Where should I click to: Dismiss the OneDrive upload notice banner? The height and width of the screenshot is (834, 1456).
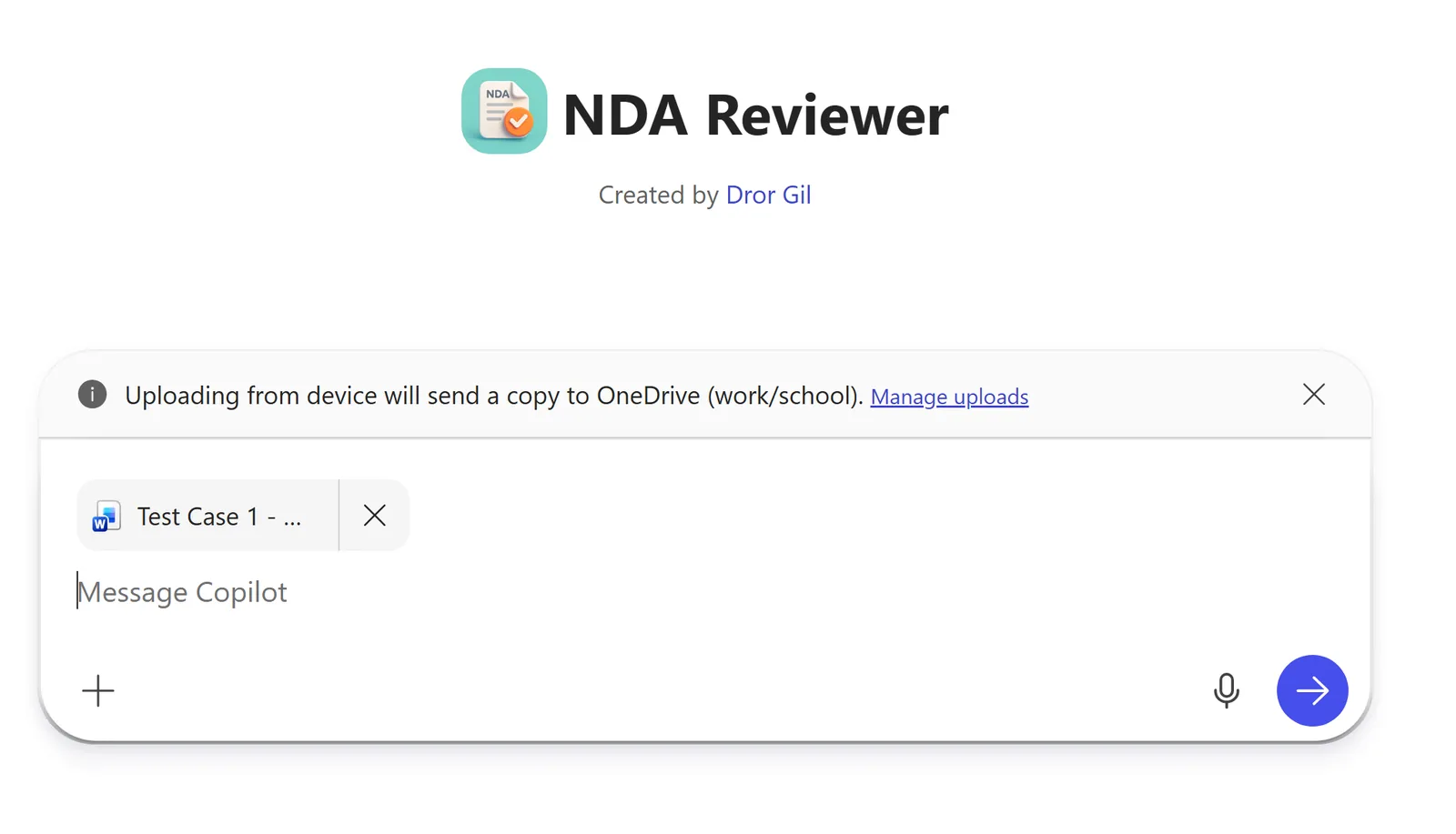(x=1313, y=394)
